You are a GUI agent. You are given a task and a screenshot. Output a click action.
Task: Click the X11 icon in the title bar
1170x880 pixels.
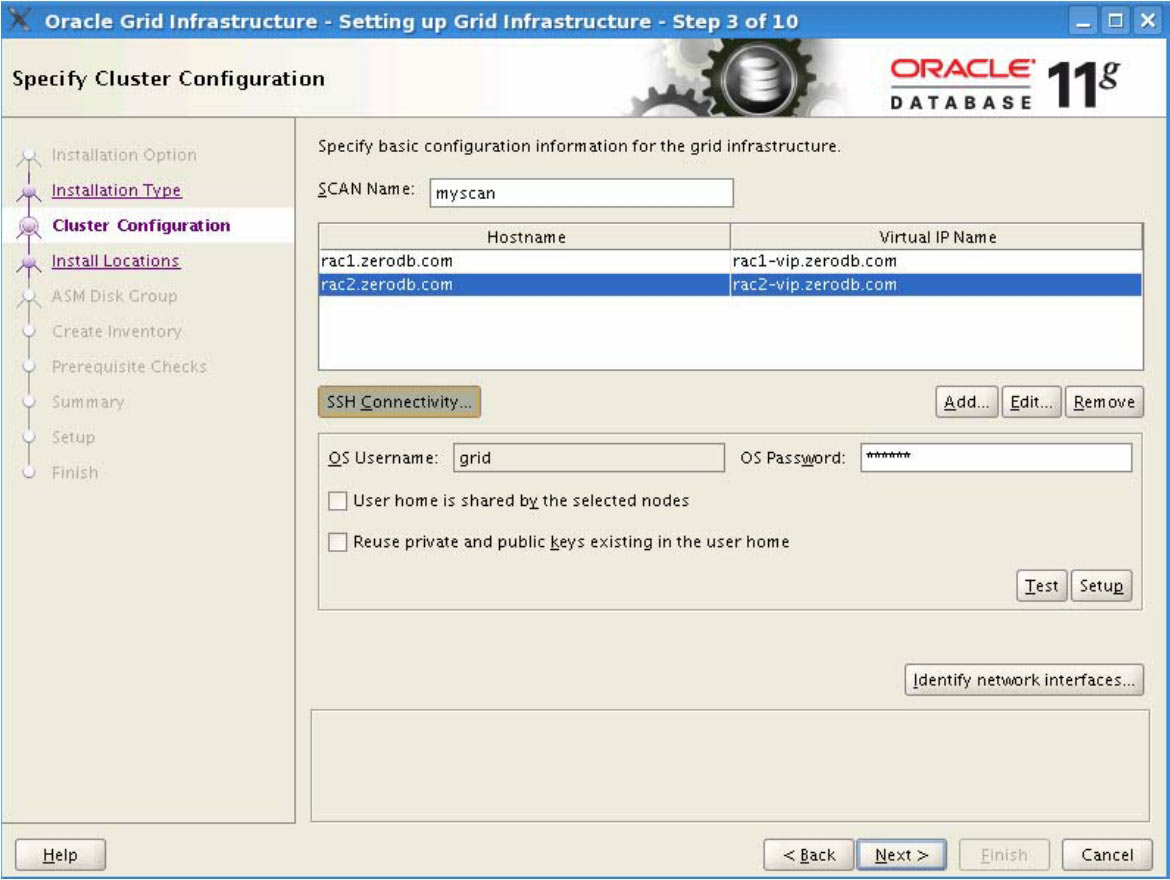[x=20, y=21]
